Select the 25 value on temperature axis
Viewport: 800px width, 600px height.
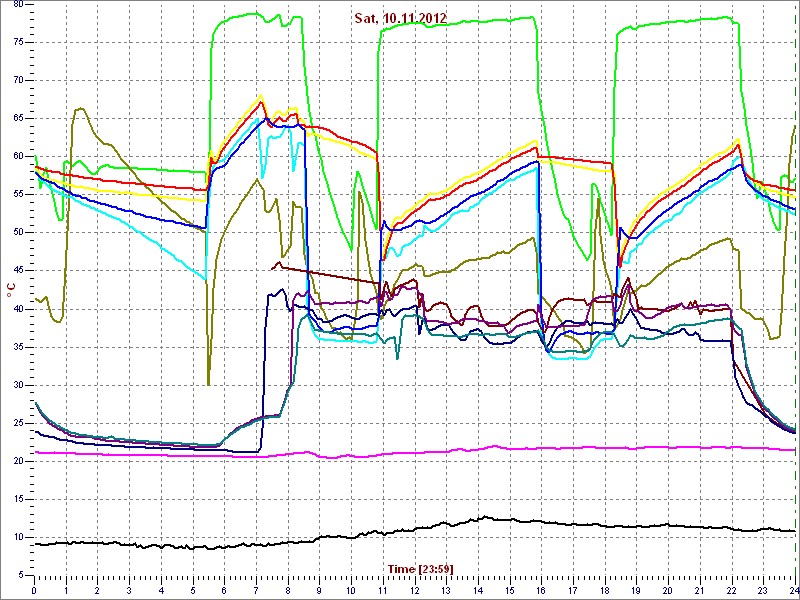(18, 423)
